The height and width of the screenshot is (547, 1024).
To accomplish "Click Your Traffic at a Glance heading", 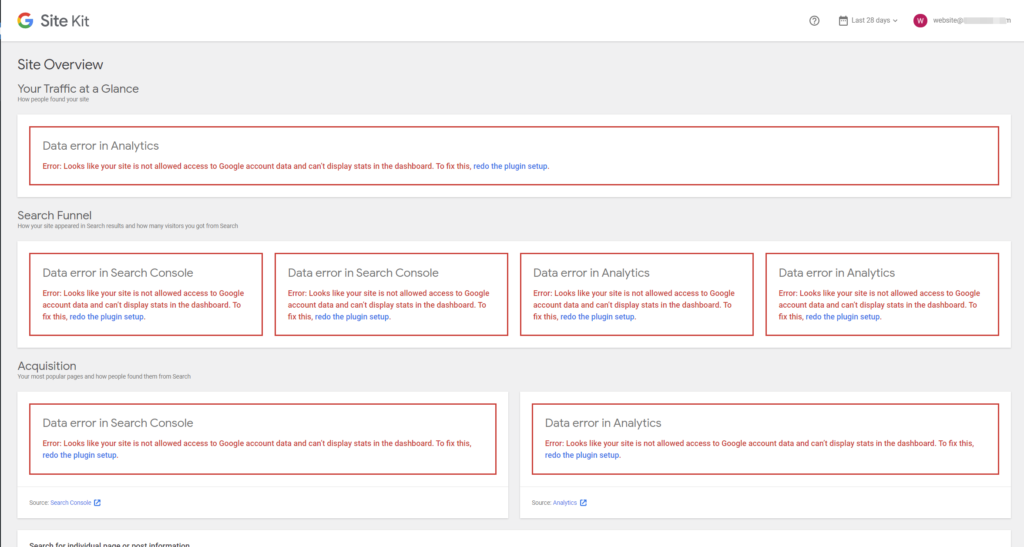I will (x=78, y=89).
